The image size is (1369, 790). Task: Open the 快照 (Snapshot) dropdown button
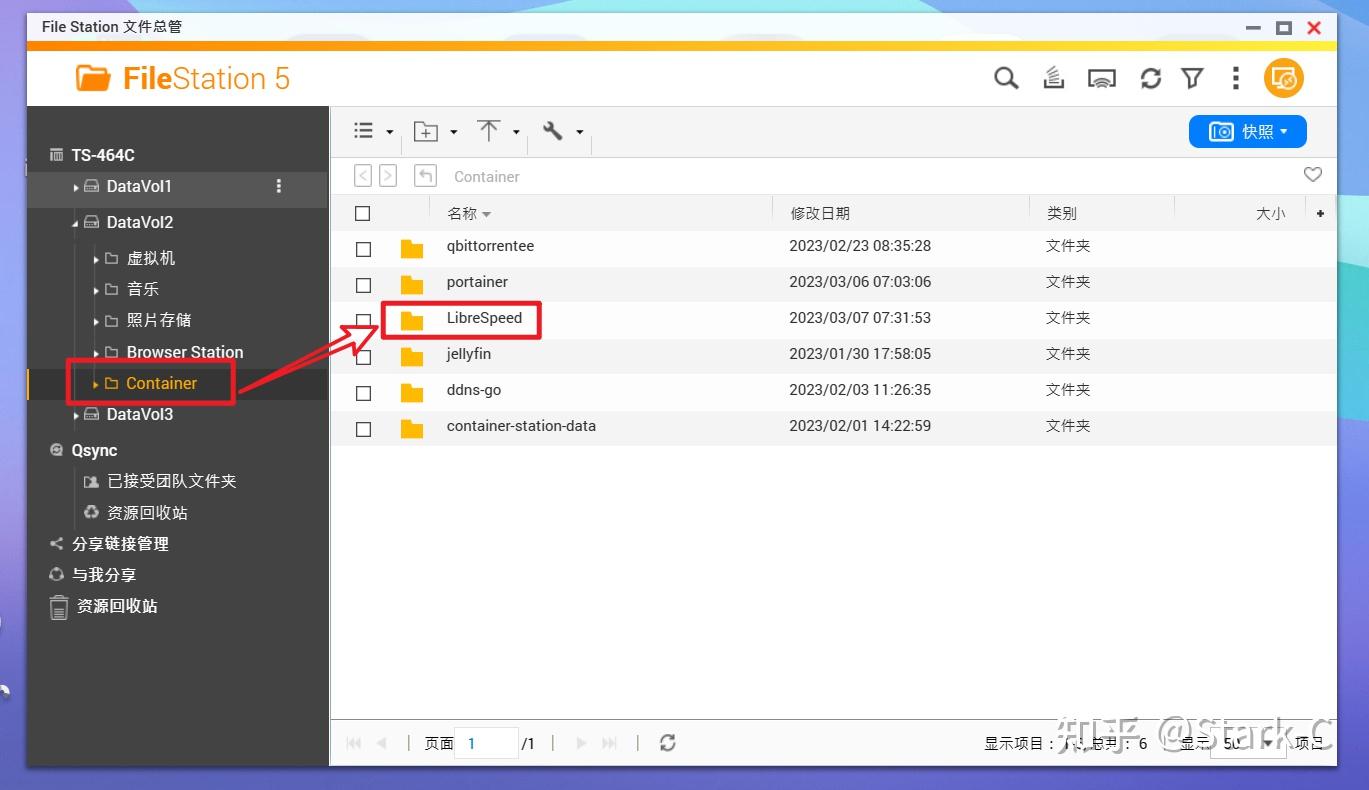1247,130
